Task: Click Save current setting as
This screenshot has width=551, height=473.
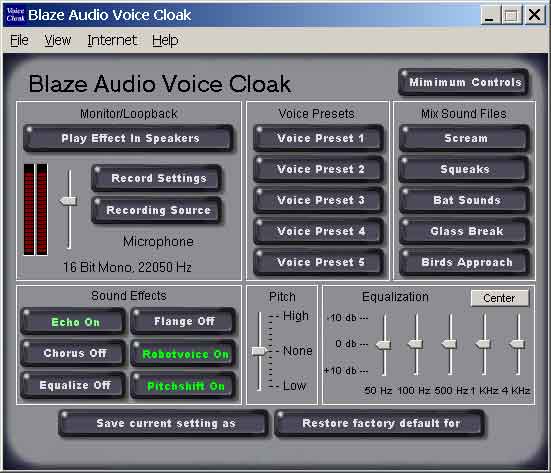Action: pos(163,423)
